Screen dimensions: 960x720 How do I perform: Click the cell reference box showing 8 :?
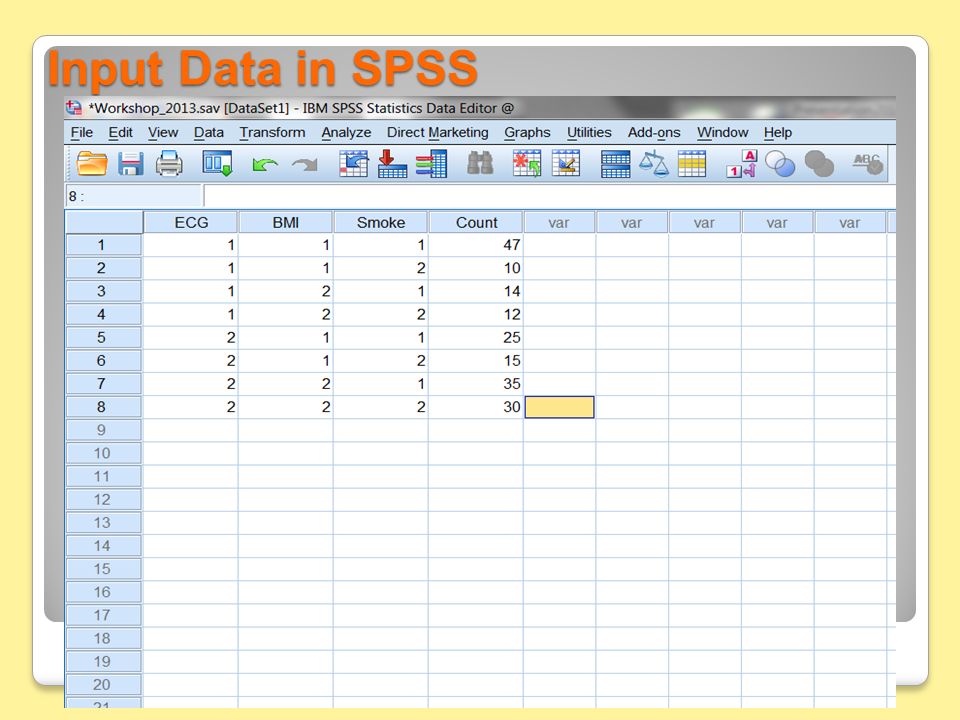[133, 196]
